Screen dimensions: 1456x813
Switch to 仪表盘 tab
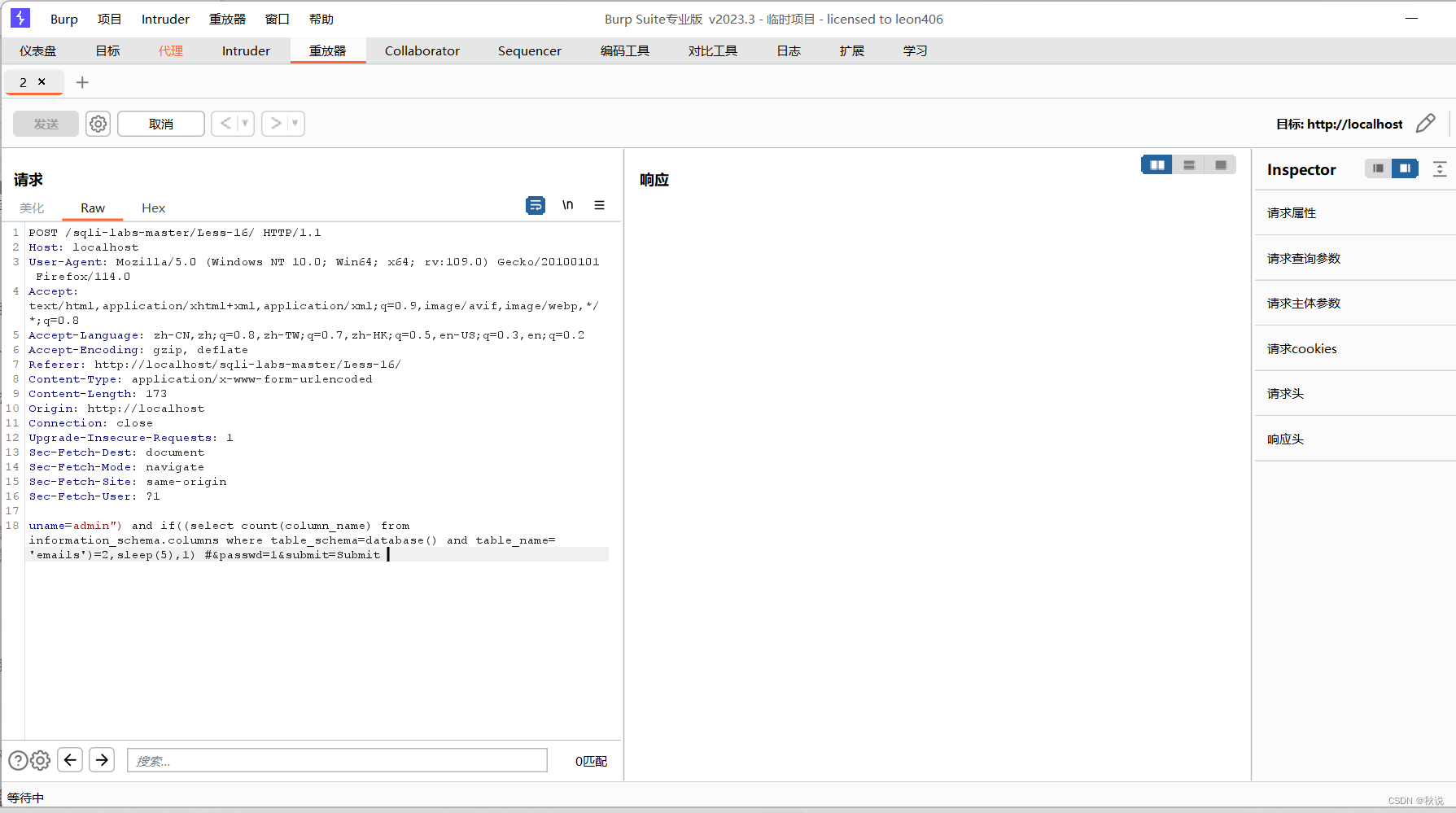[x=38, y=50]
